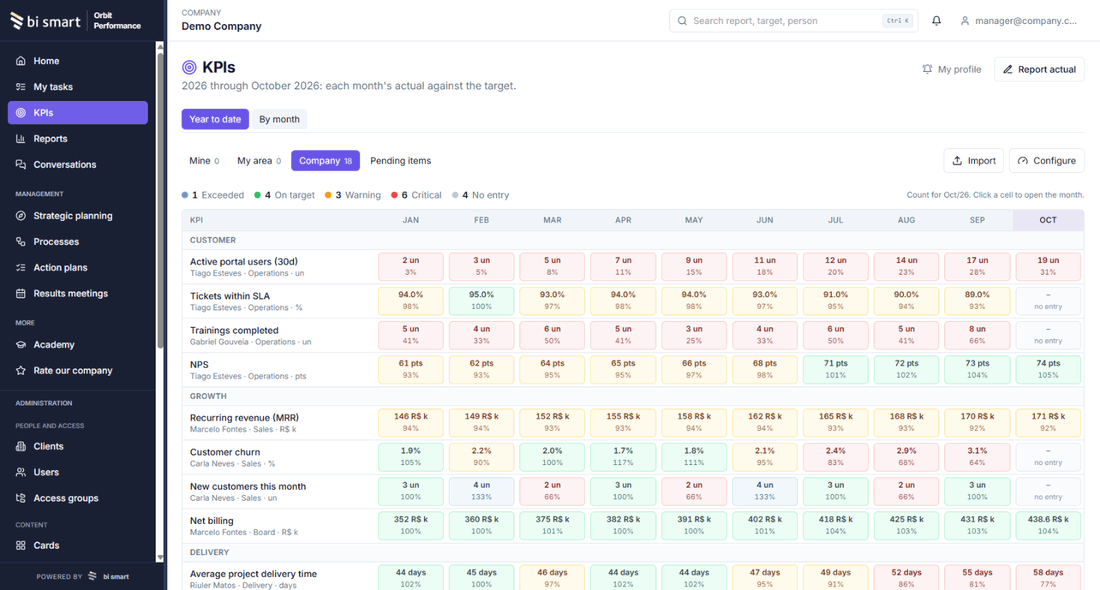Focus the search report, target, person field
1100x590 pixels.
(x=793, y=21)
